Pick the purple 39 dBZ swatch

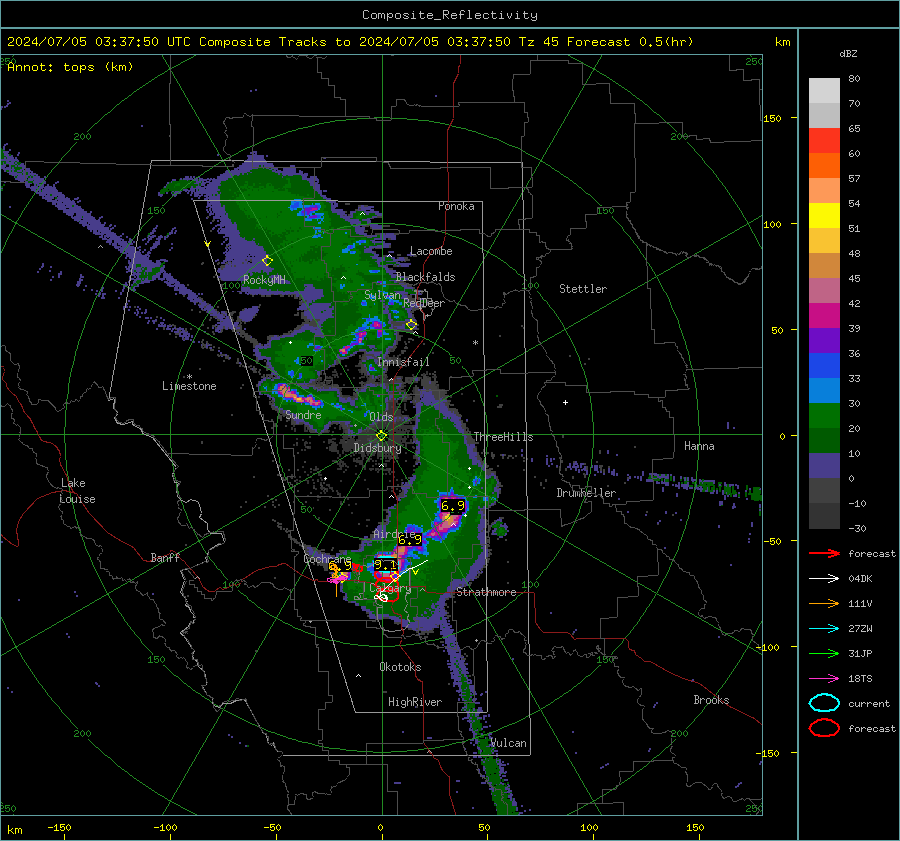[824, 341]
